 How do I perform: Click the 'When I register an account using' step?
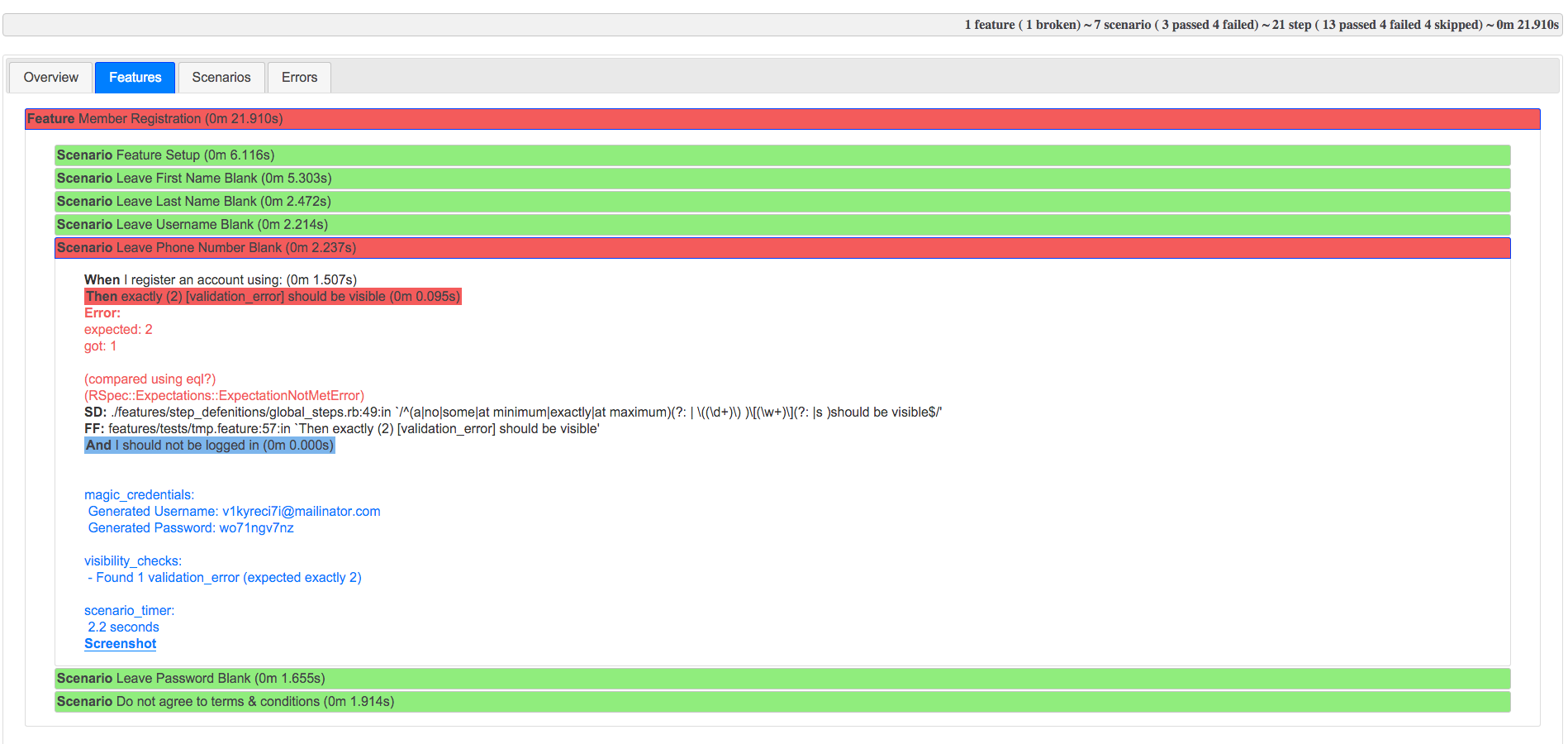(x=221, y=280)
